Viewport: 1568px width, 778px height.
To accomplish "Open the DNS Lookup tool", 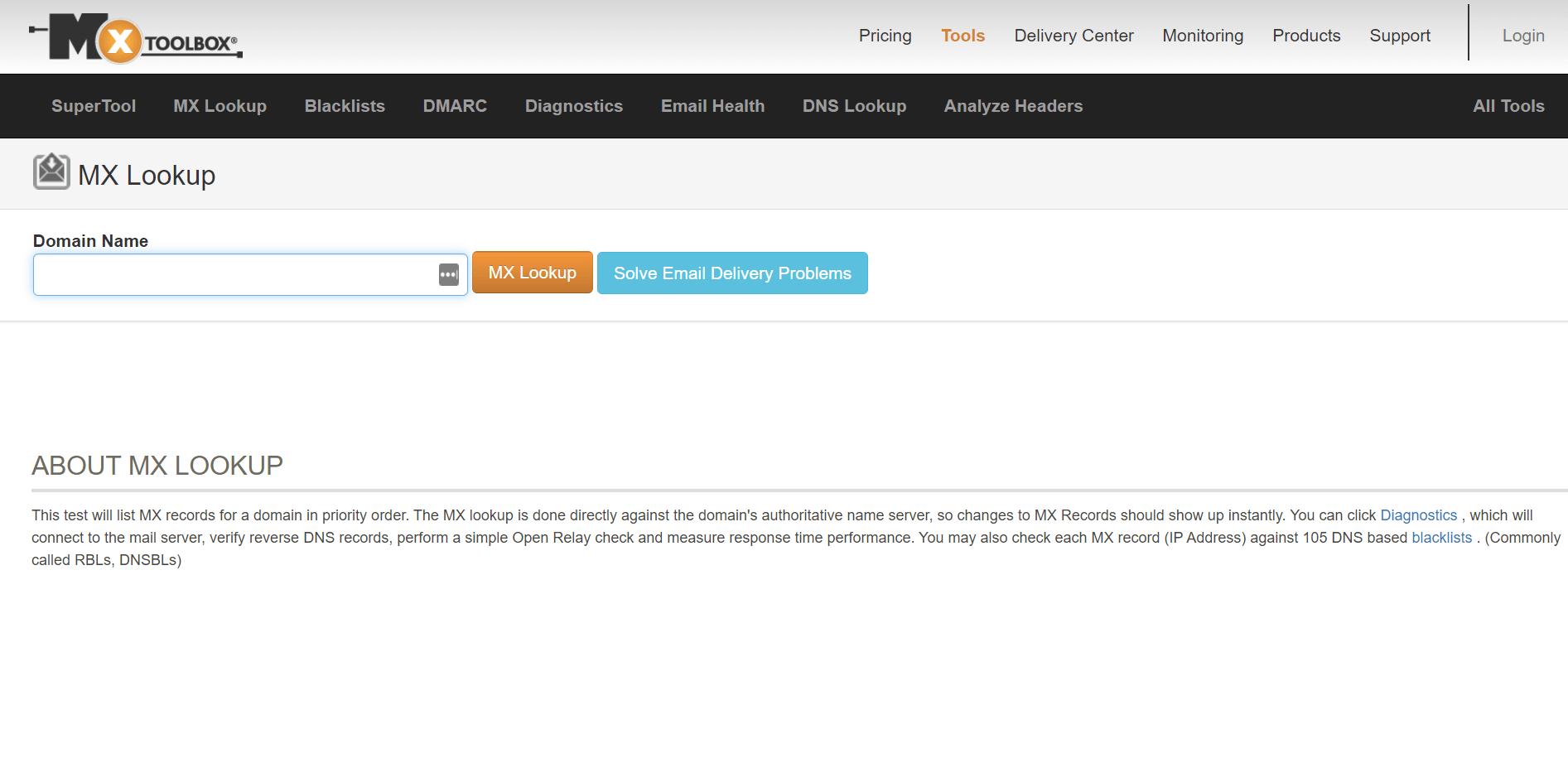I will [854, 106].
